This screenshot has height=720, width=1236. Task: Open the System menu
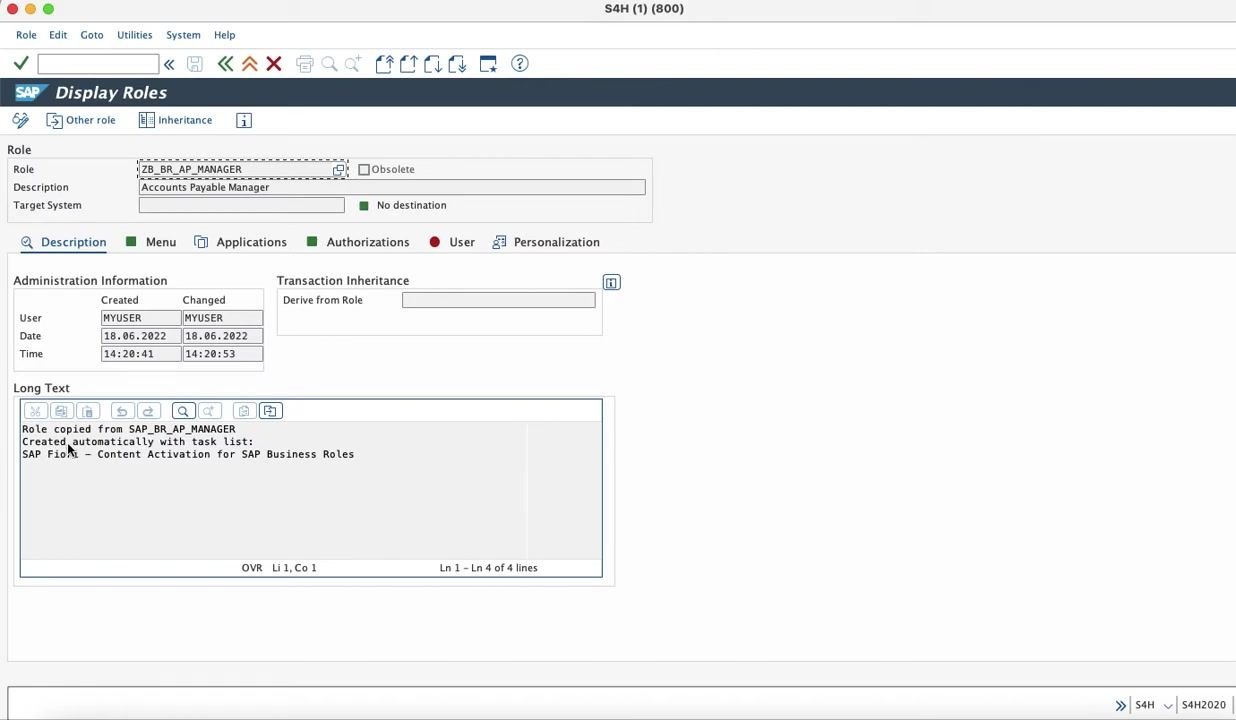[183, 35]
